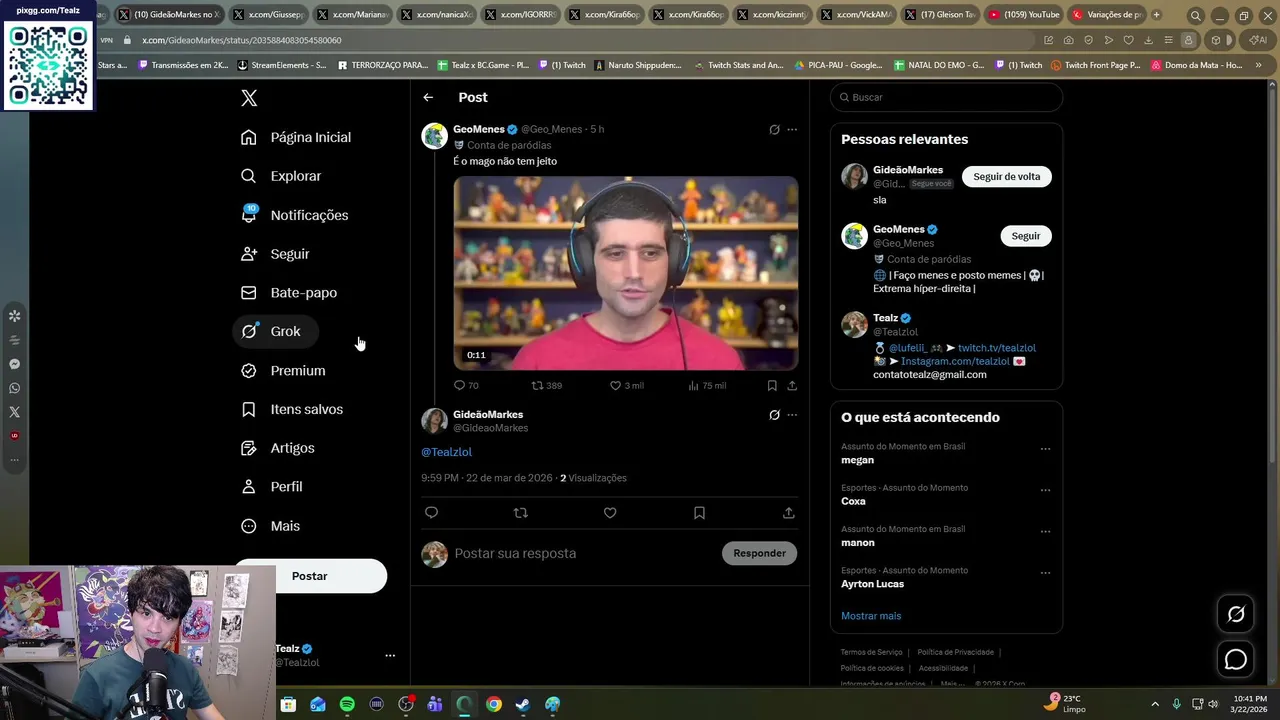The image size is (1280, 720).
Task: Open floating chat bubble button
Action: (x=1236, y=660)
